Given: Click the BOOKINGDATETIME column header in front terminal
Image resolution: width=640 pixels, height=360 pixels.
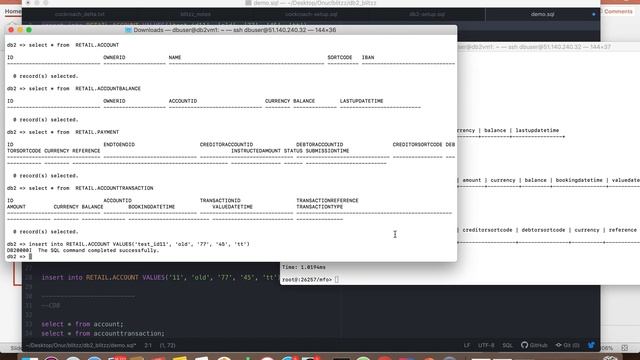Looking at the screenshot, I should click(x=151, y=207).
